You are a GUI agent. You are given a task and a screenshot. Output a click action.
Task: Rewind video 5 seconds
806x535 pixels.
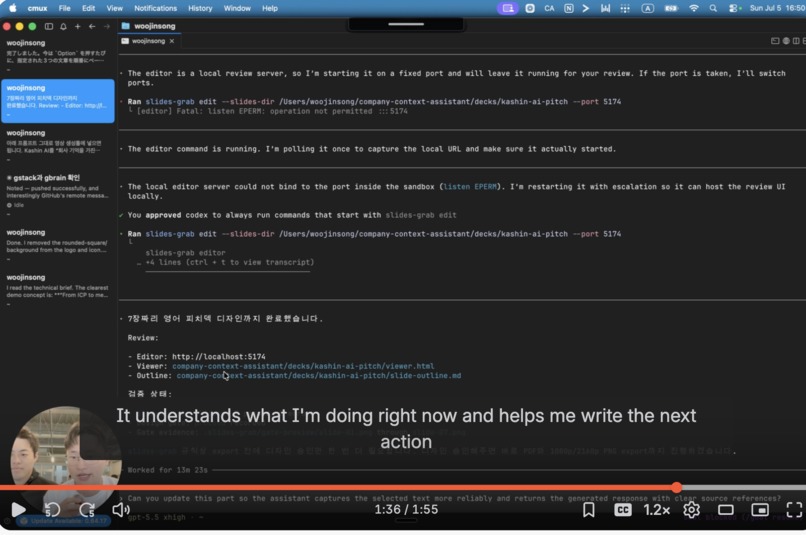[x=52, y=509]
